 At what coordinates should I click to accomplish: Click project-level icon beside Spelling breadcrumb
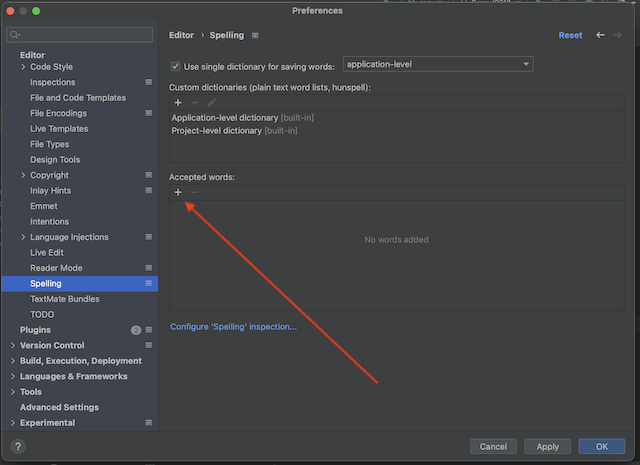point(255,36)
